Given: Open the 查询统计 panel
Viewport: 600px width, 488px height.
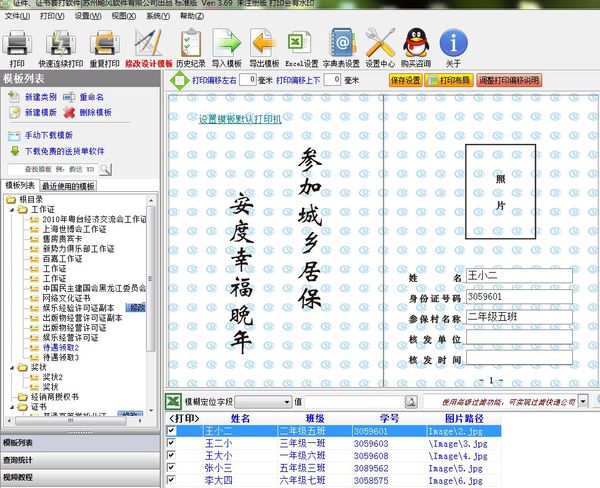Looking at the screenshot, I should point(80,460).
